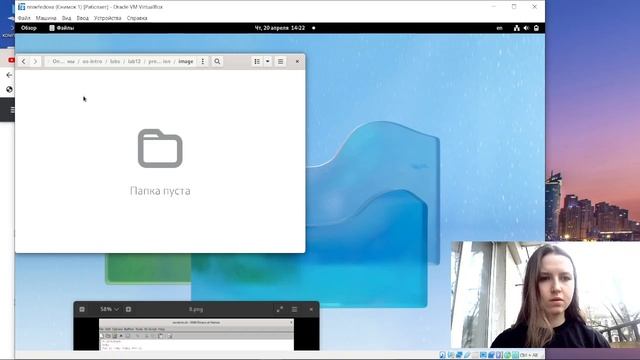Open VirtualBox Ввод menu

[82, 18]
